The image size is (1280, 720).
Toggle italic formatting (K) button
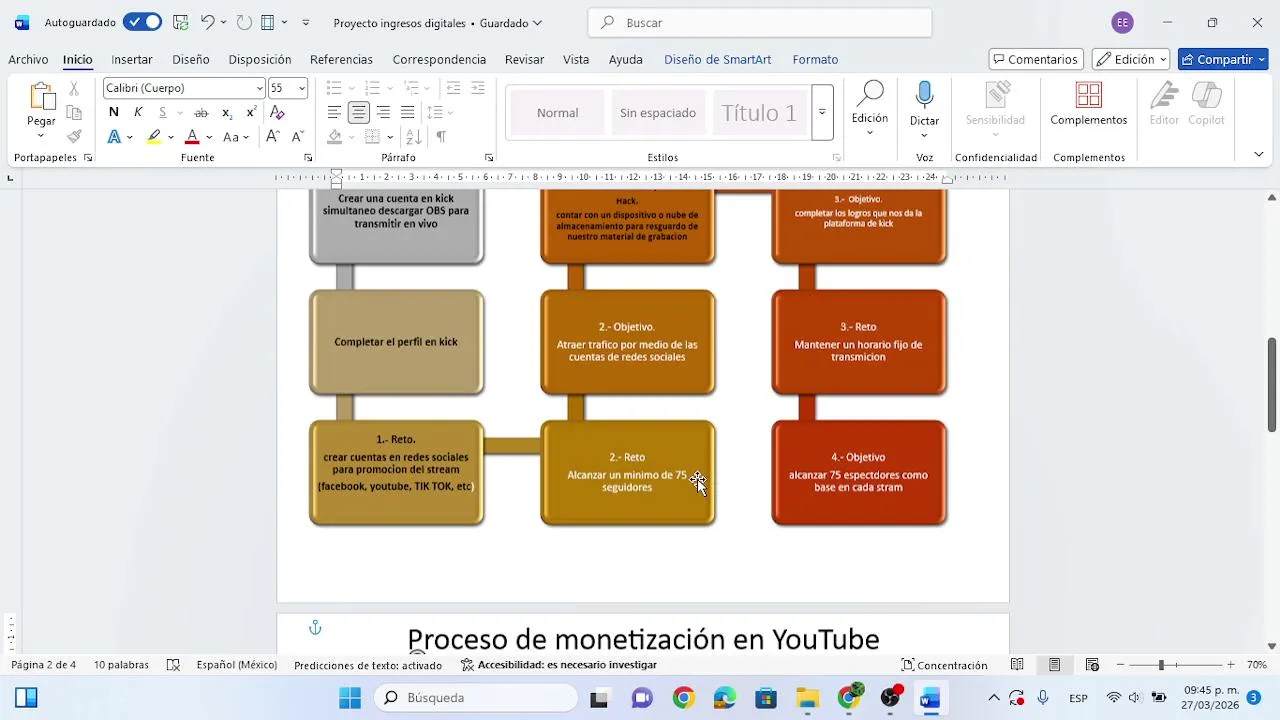tap(138, 112)
